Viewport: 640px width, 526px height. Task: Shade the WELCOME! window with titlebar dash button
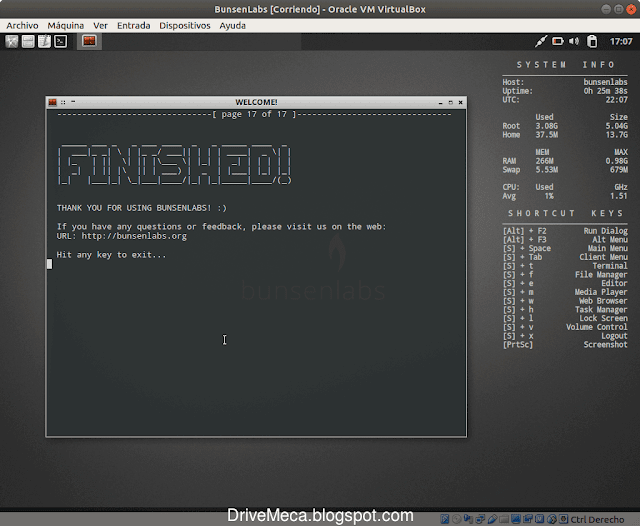[x=73, y=102]
